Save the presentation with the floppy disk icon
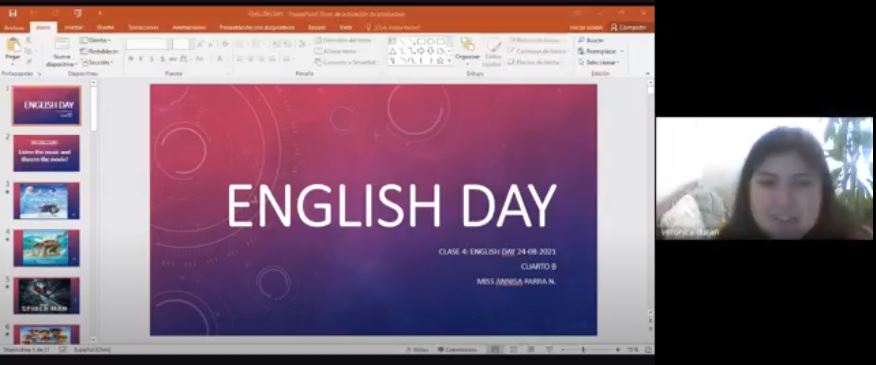Image resolution: width=876 pixels, height=365 pixels. tap(13, 13)
